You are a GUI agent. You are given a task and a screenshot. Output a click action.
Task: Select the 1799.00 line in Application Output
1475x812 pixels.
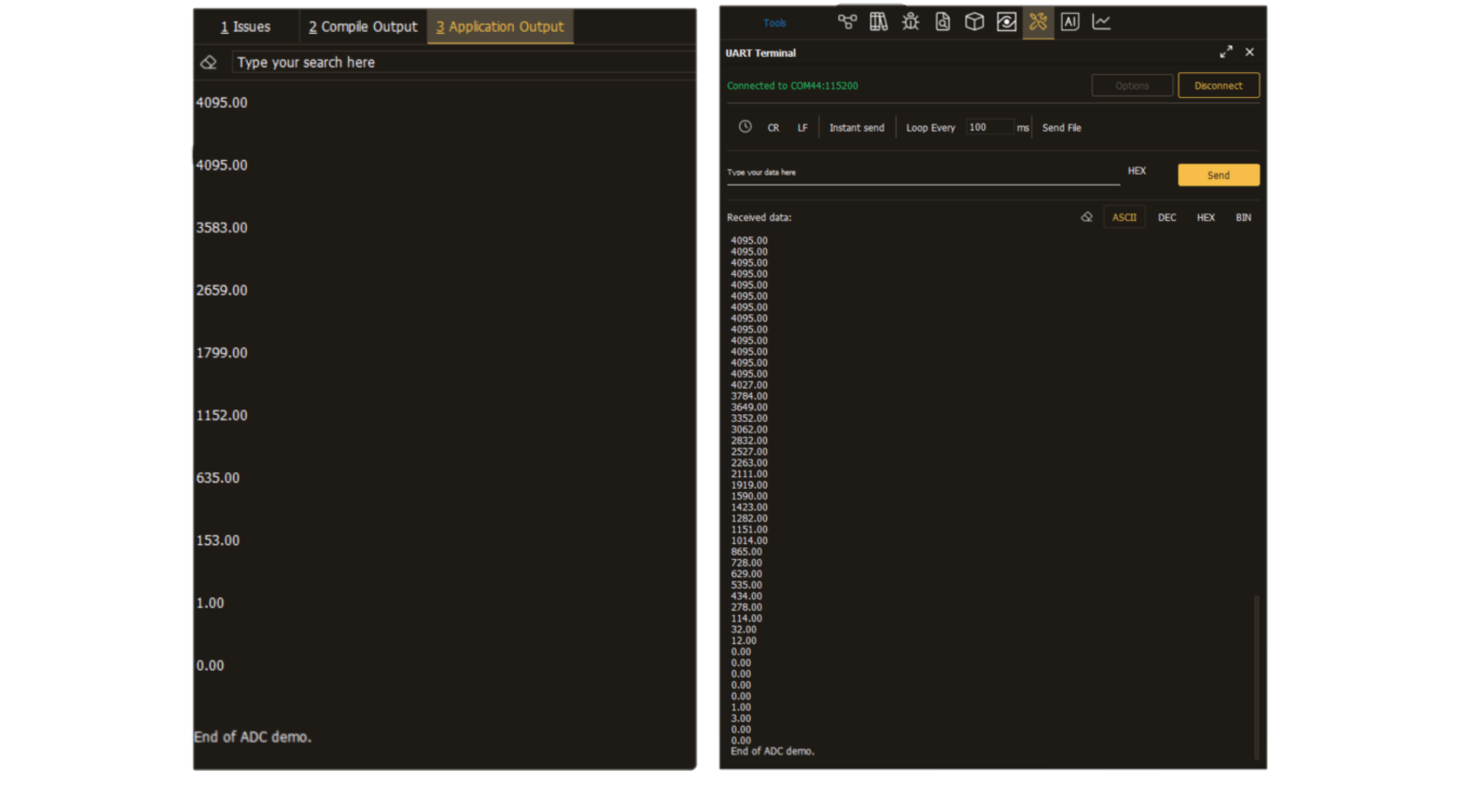tap(222, 353)
